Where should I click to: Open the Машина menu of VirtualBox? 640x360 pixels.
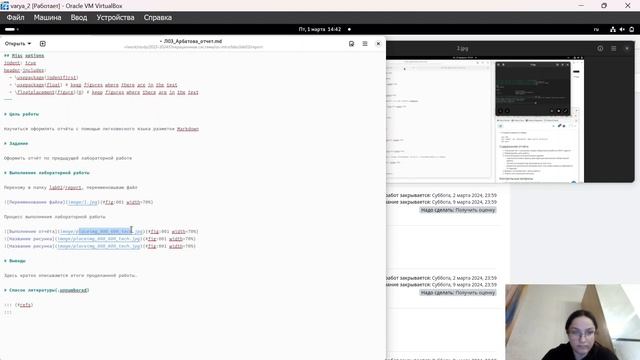[x=47, y=18]
